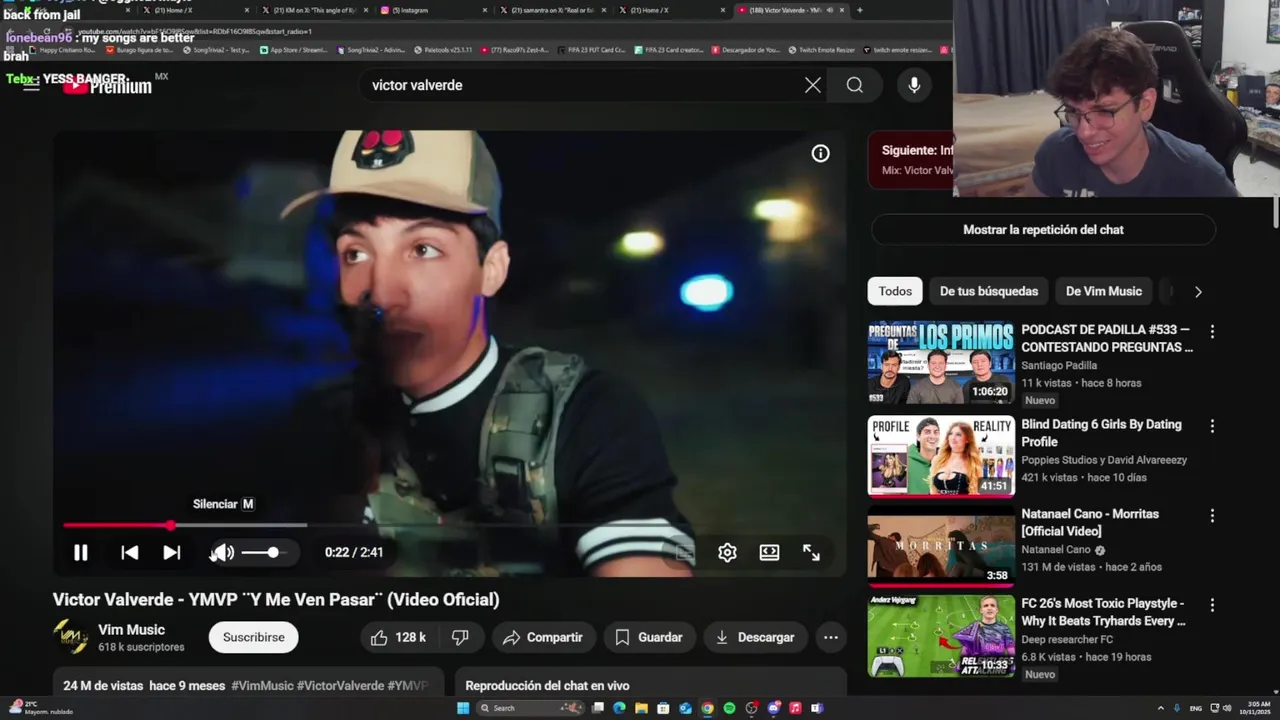The image size is (1280, 720).
Task: Open options menu for FC 26 video
Action: pyautogui.click(x=1212, y=605)
